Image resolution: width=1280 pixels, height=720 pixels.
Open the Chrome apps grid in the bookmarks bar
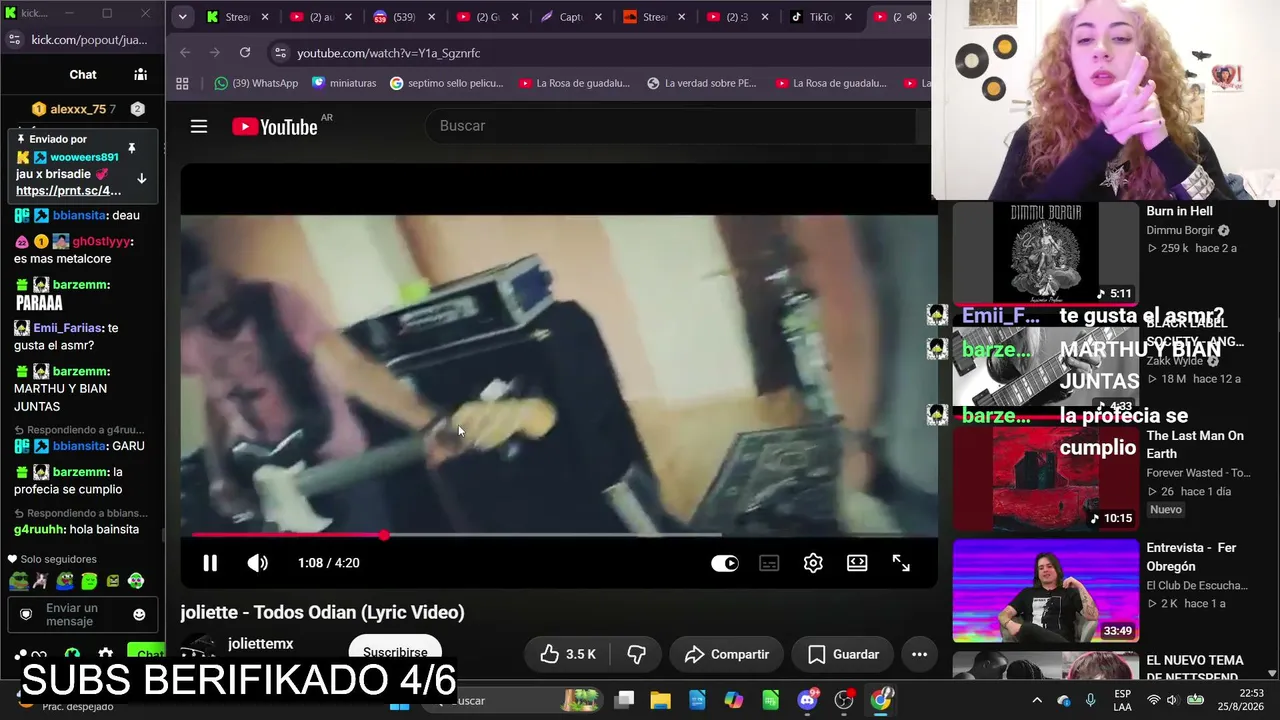182,83
